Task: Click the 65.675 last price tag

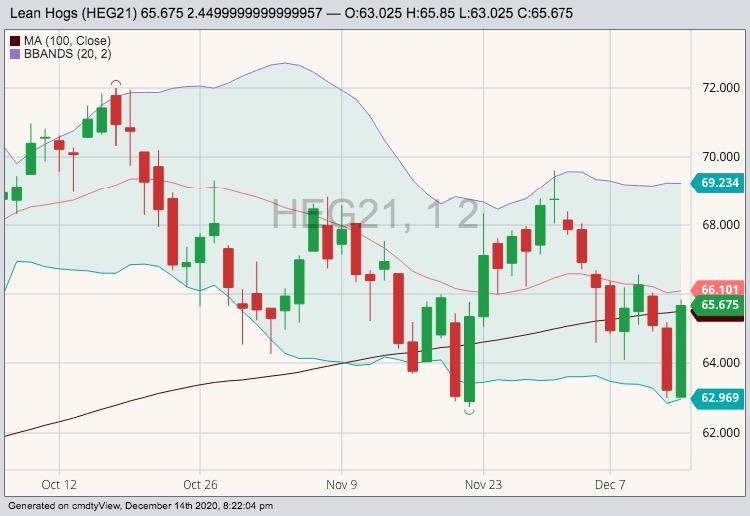Action: (x=718, y=305)
